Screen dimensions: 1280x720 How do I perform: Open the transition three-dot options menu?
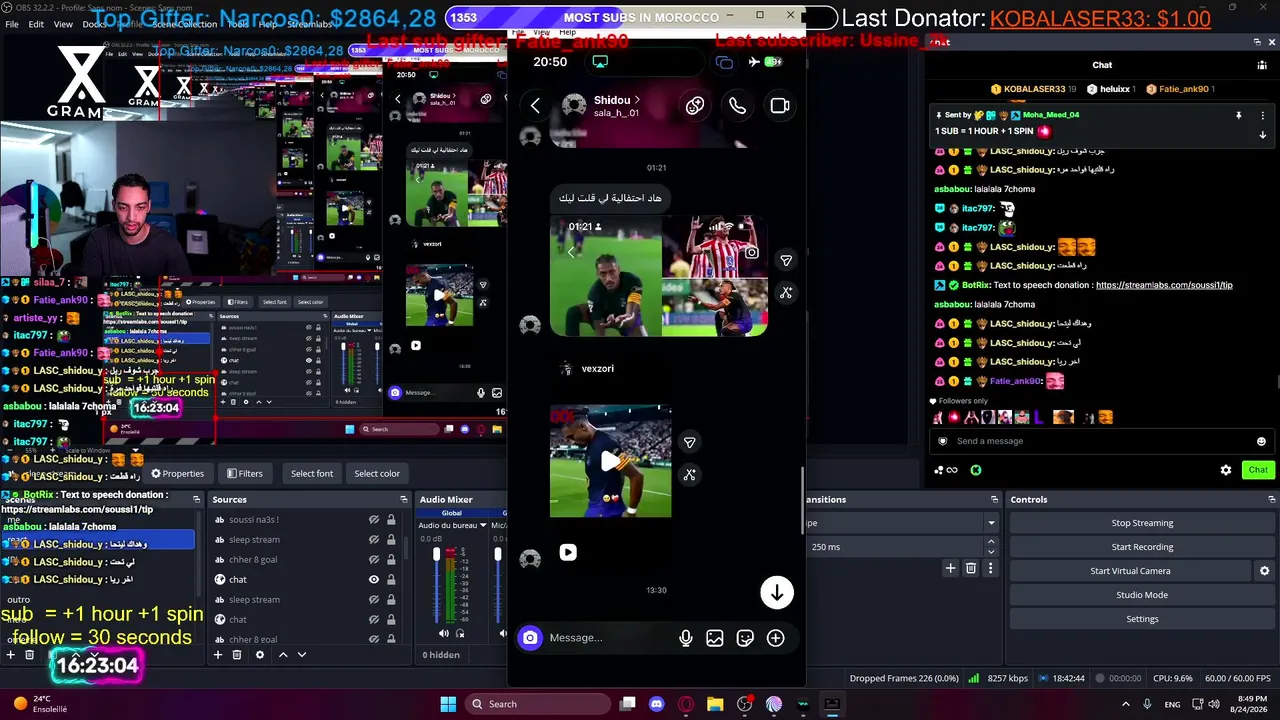pos(991,568)
